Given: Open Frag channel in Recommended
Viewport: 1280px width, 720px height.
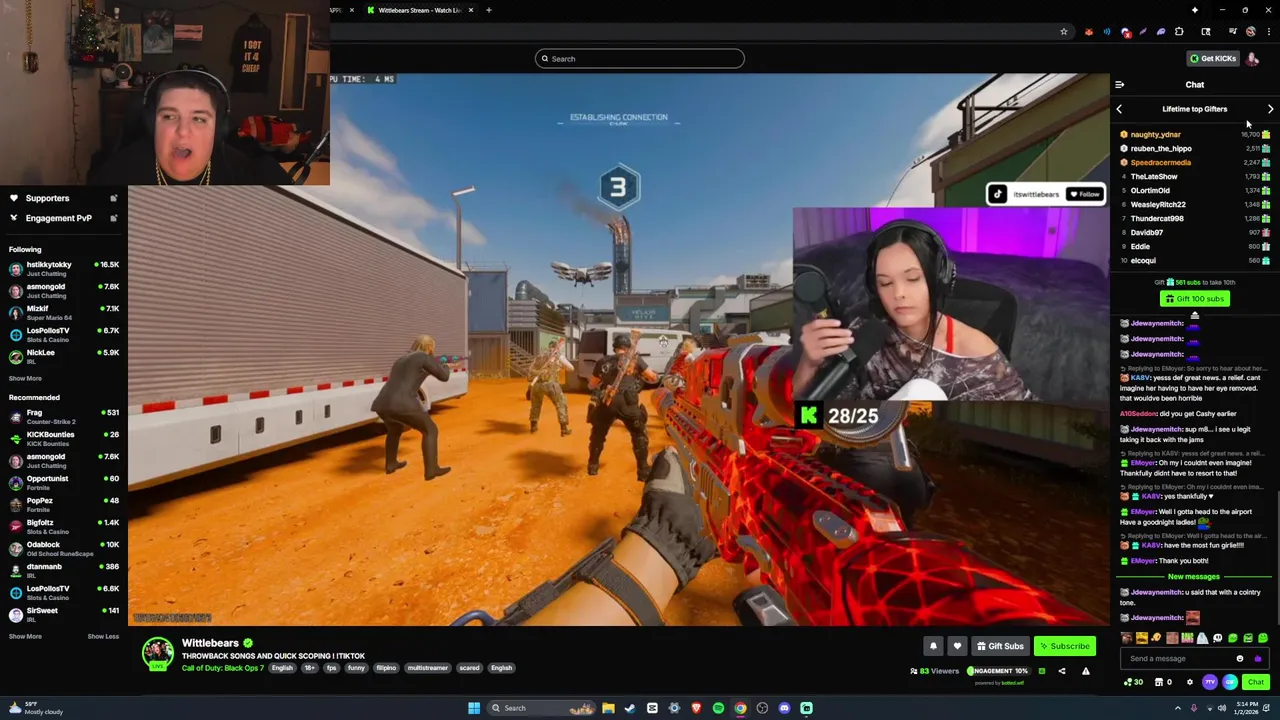Looking at the screenshot, I should [x=63, y=417].
